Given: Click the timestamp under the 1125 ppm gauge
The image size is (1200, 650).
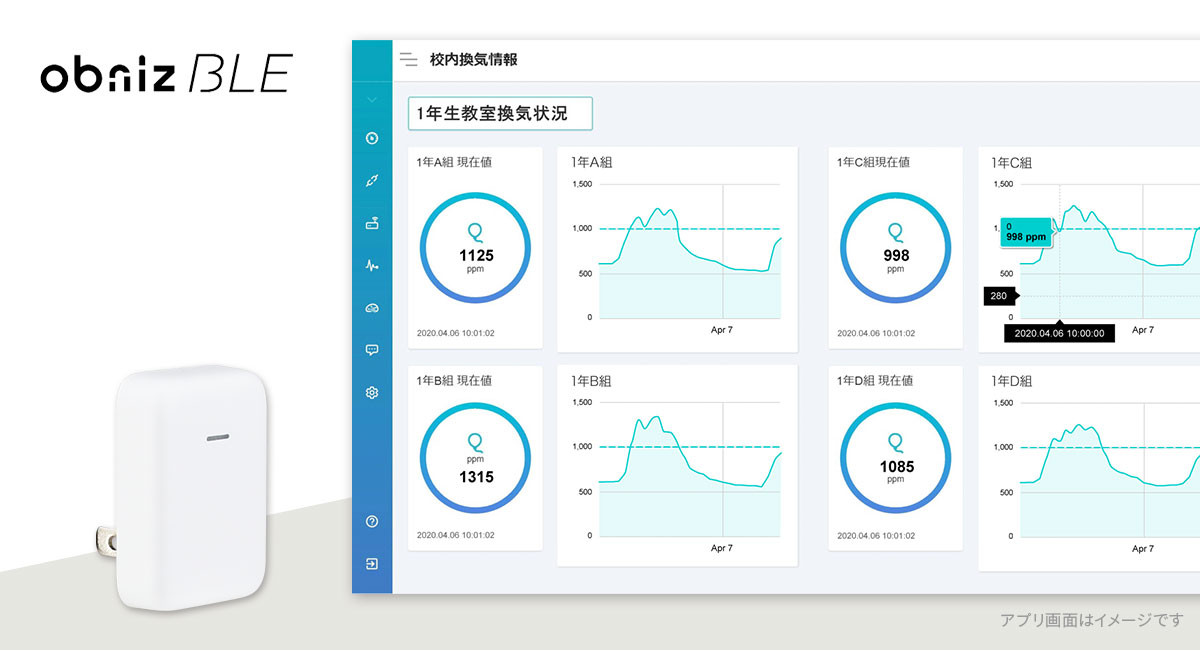Looking at the screenshot, I should [456, 333].
